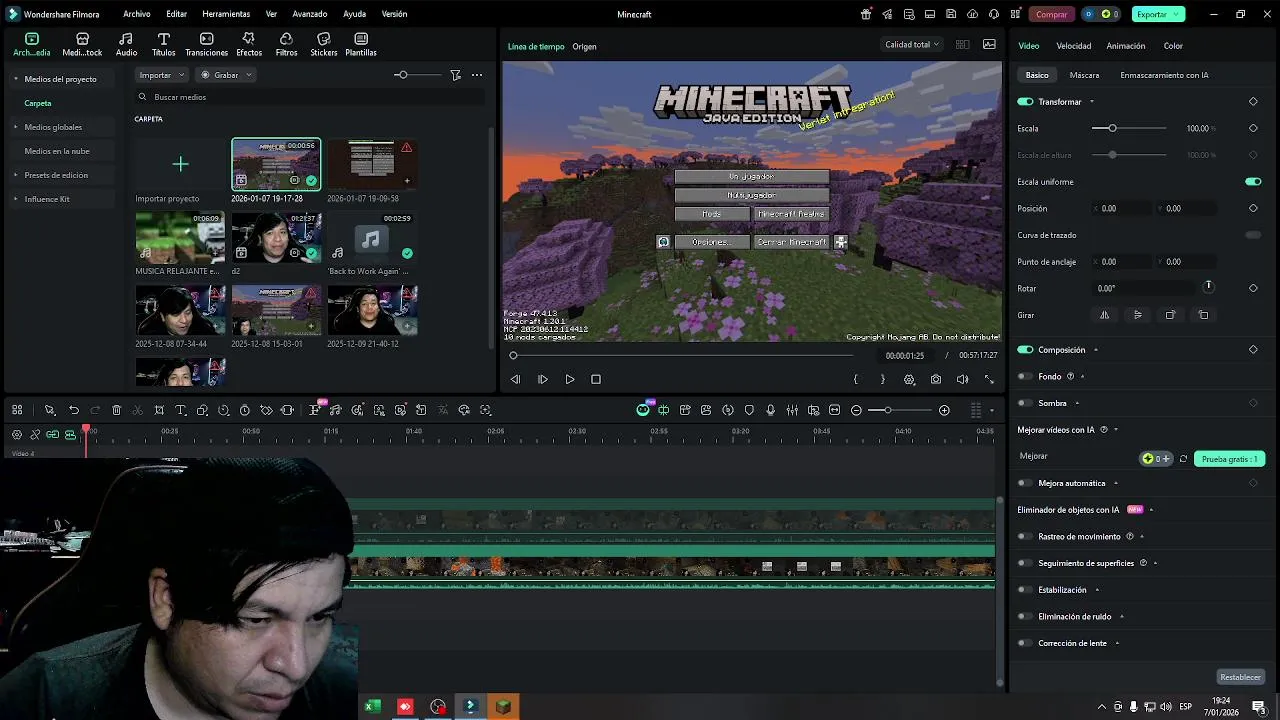This screenshot has height=720, width=1280.
Task: Click the crop tool in timeline toolbar
Action: [x=159, y=410]
